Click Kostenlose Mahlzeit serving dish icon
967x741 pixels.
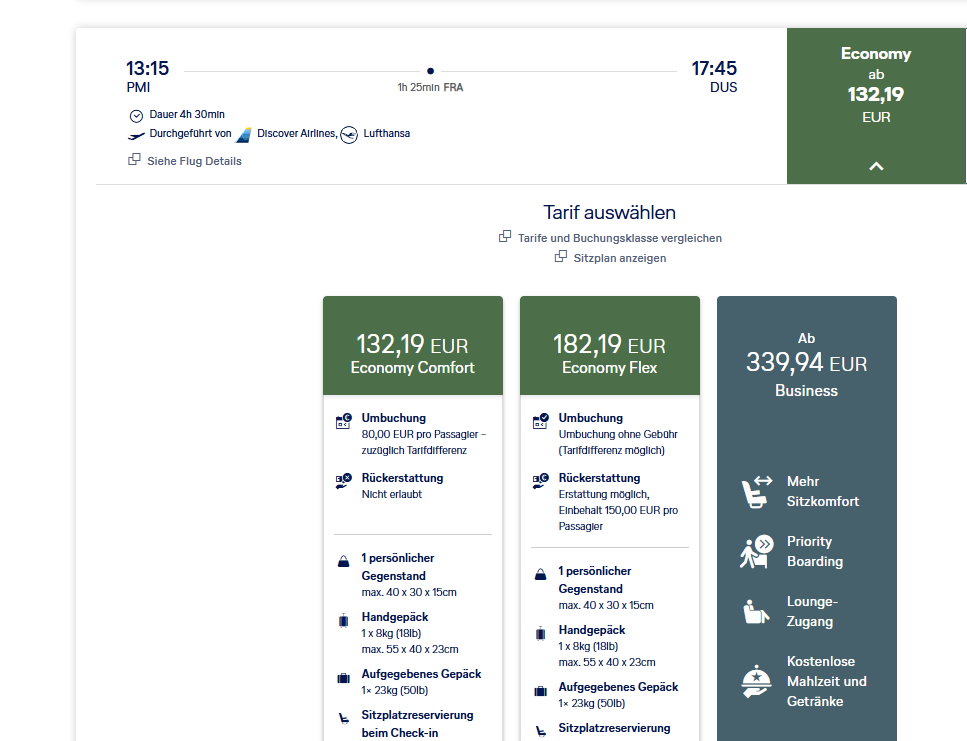coord(756,681)
